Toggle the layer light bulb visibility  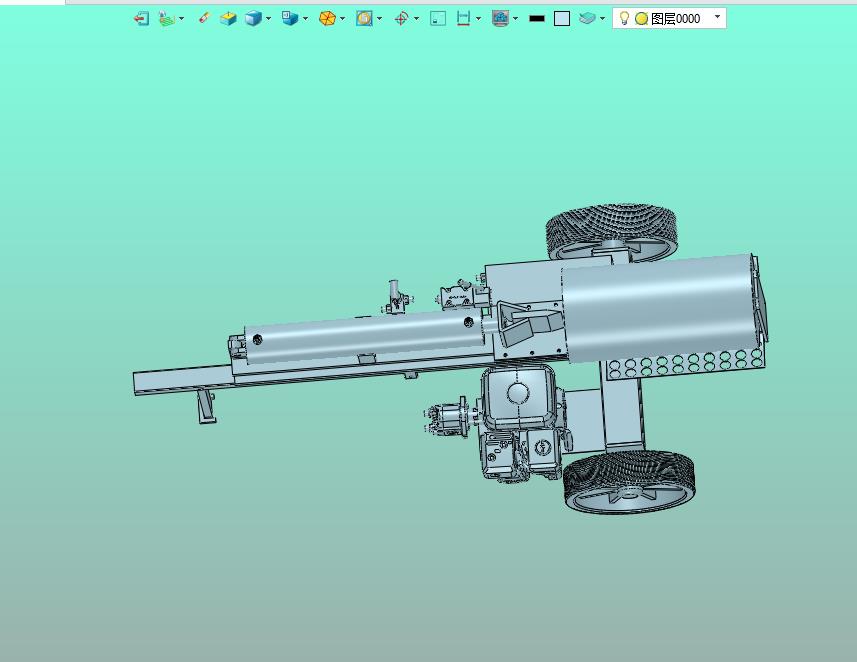point(624,19)
